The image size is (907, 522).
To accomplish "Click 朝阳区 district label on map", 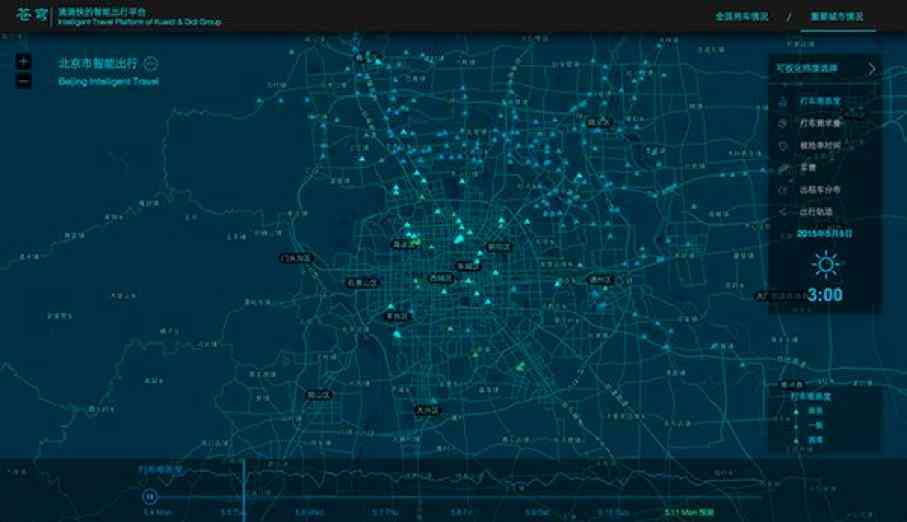I will 499,247.
